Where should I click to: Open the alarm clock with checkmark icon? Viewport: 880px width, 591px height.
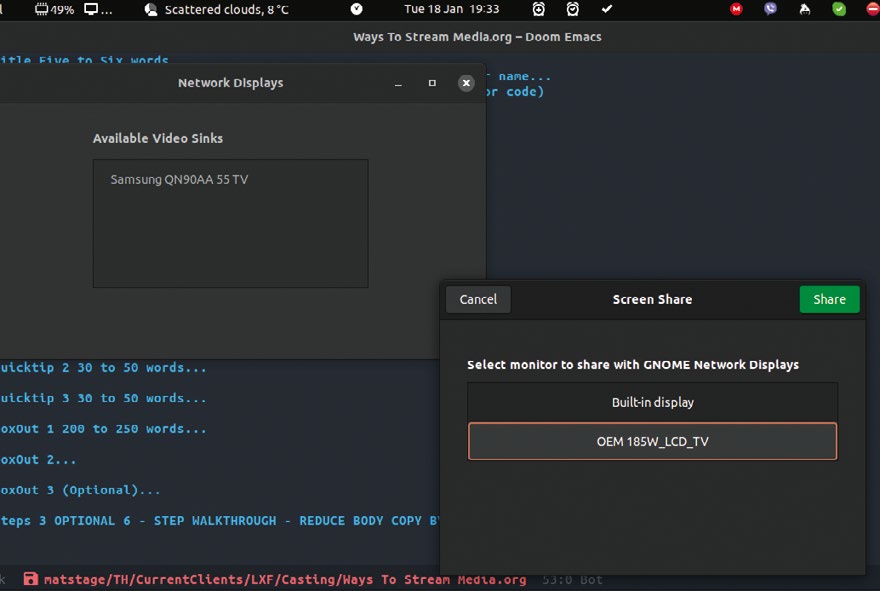click(x=572, y=9)
